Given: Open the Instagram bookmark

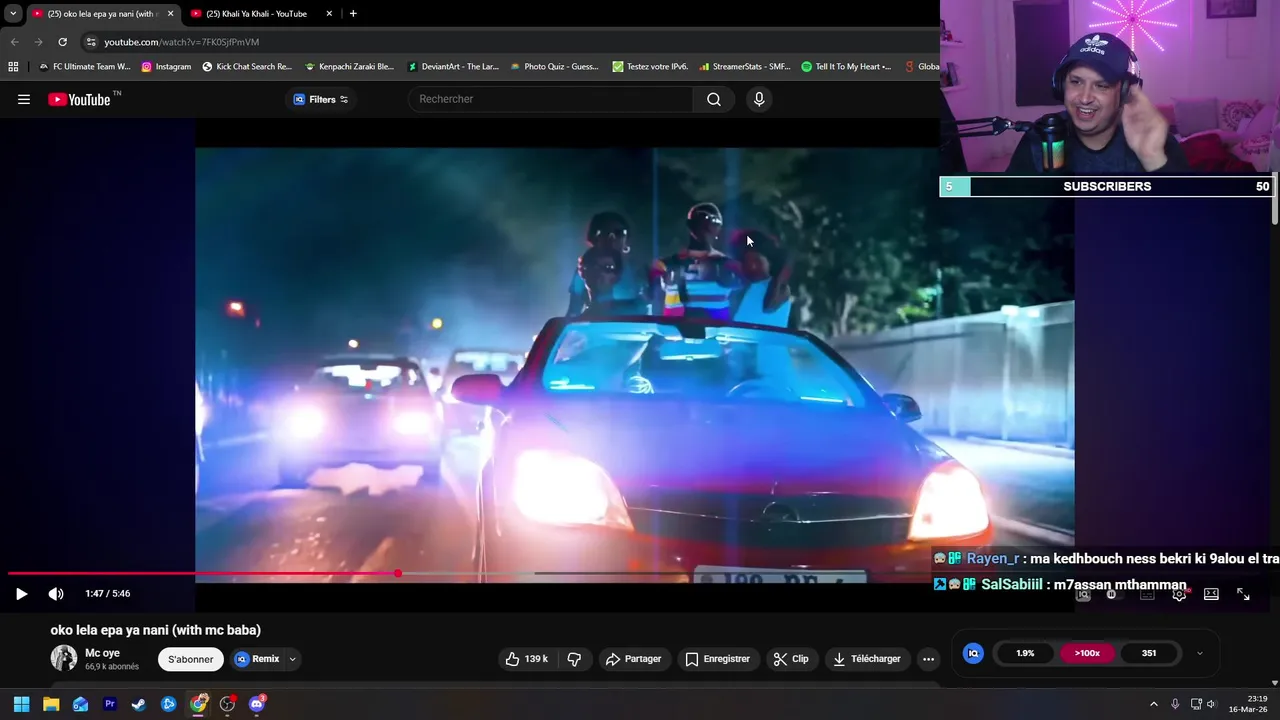Looking at the screenshot, I should (x=166, y=67).
